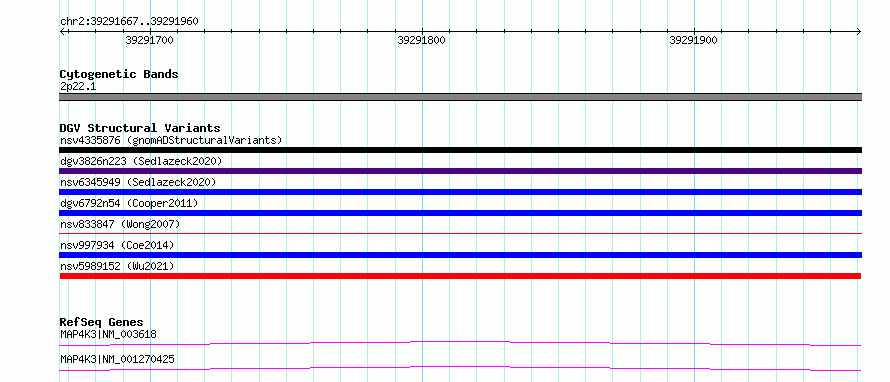Image resolution: width=890 pixels, height=382 pixels.
Task: Select the gray 2p22.1 cytogenetic band bar
Action: [460, 97]
